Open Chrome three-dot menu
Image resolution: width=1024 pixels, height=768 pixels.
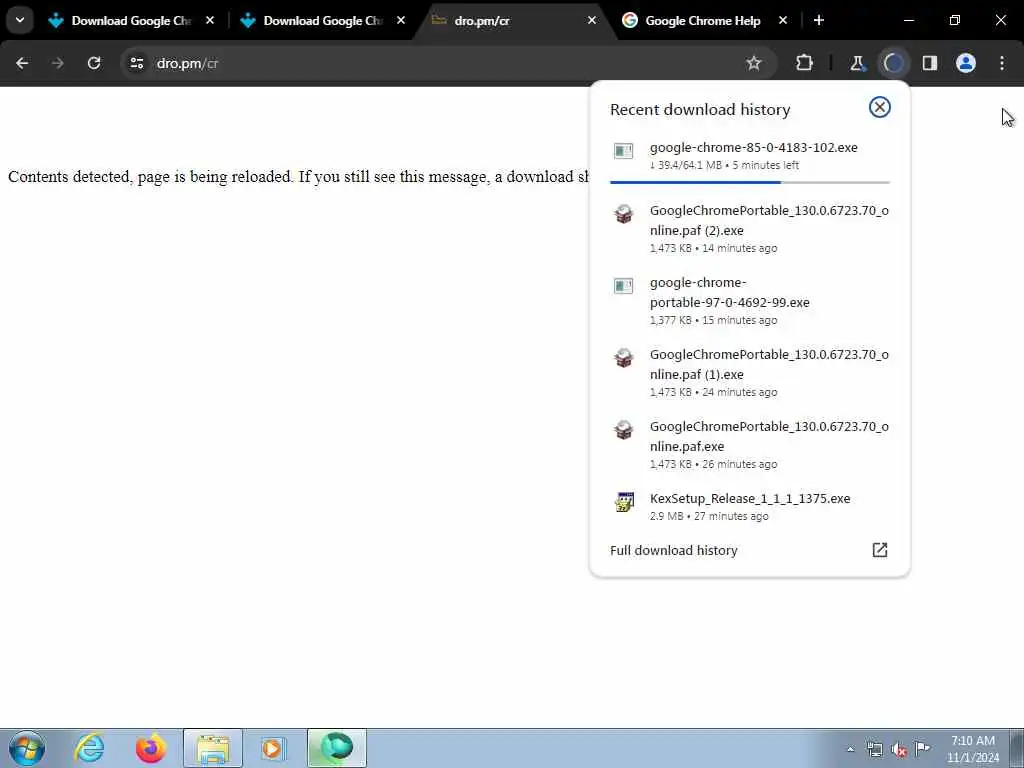click(x=1002, y=63)
